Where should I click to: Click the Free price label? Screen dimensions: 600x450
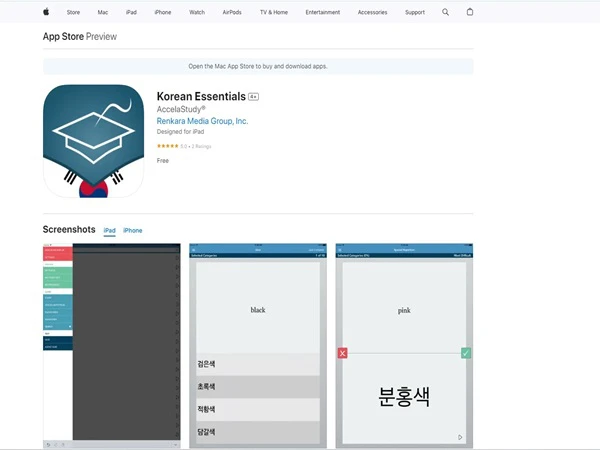(163, 160)
